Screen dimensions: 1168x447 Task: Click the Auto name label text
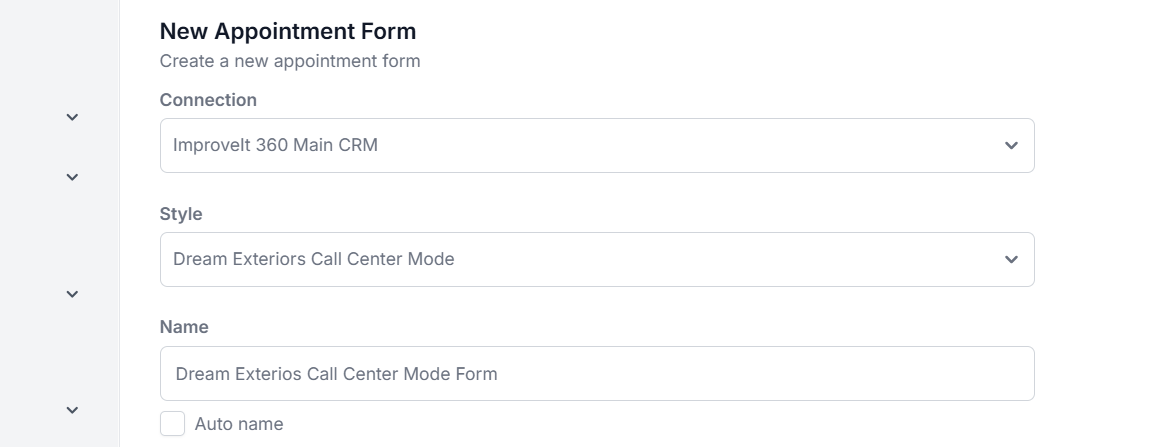click(x=239, y=424)
